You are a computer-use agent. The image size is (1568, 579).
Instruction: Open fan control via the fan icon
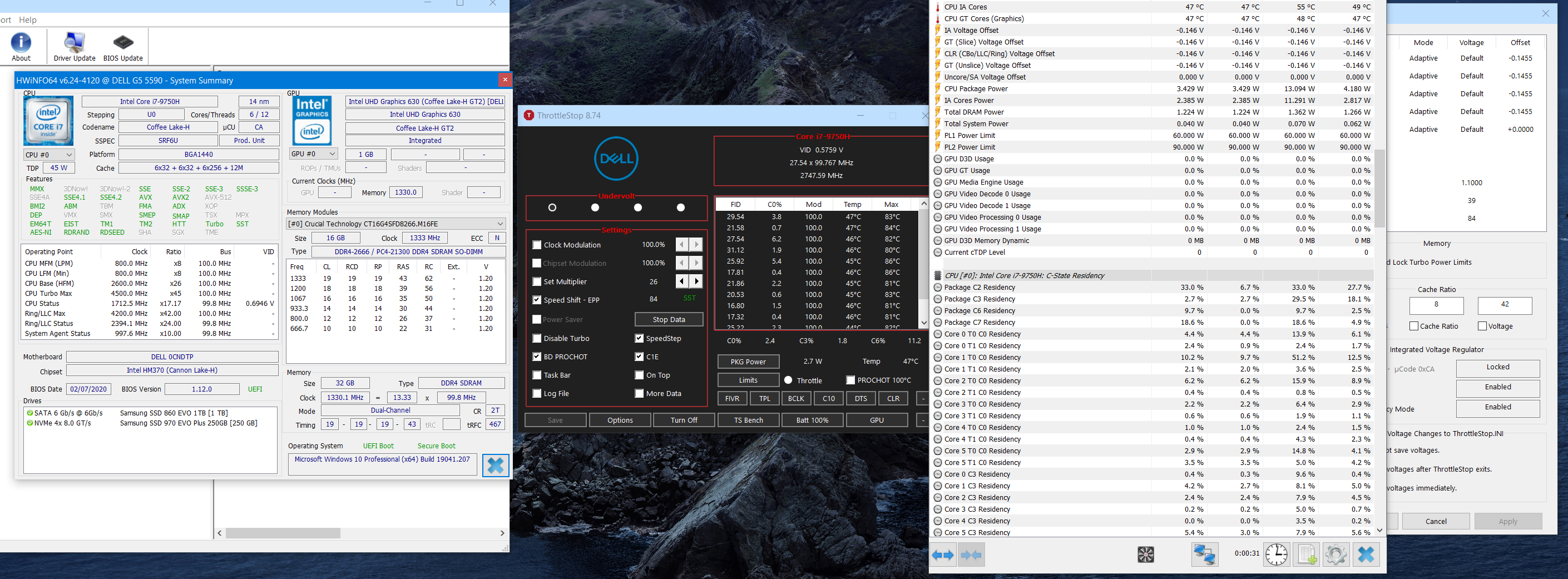1146,555
